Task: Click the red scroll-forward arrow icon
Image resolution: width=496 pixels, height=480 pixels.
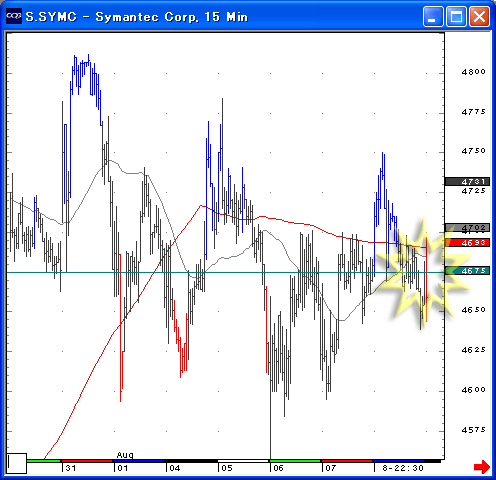Action: tap(482, 466)
